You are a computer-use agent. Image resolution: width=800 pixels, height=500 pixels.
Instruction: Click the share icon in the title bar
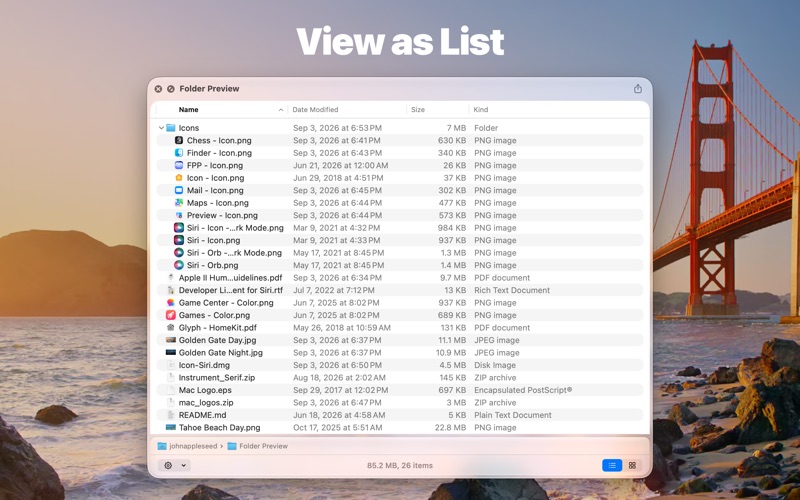(638, 89)
